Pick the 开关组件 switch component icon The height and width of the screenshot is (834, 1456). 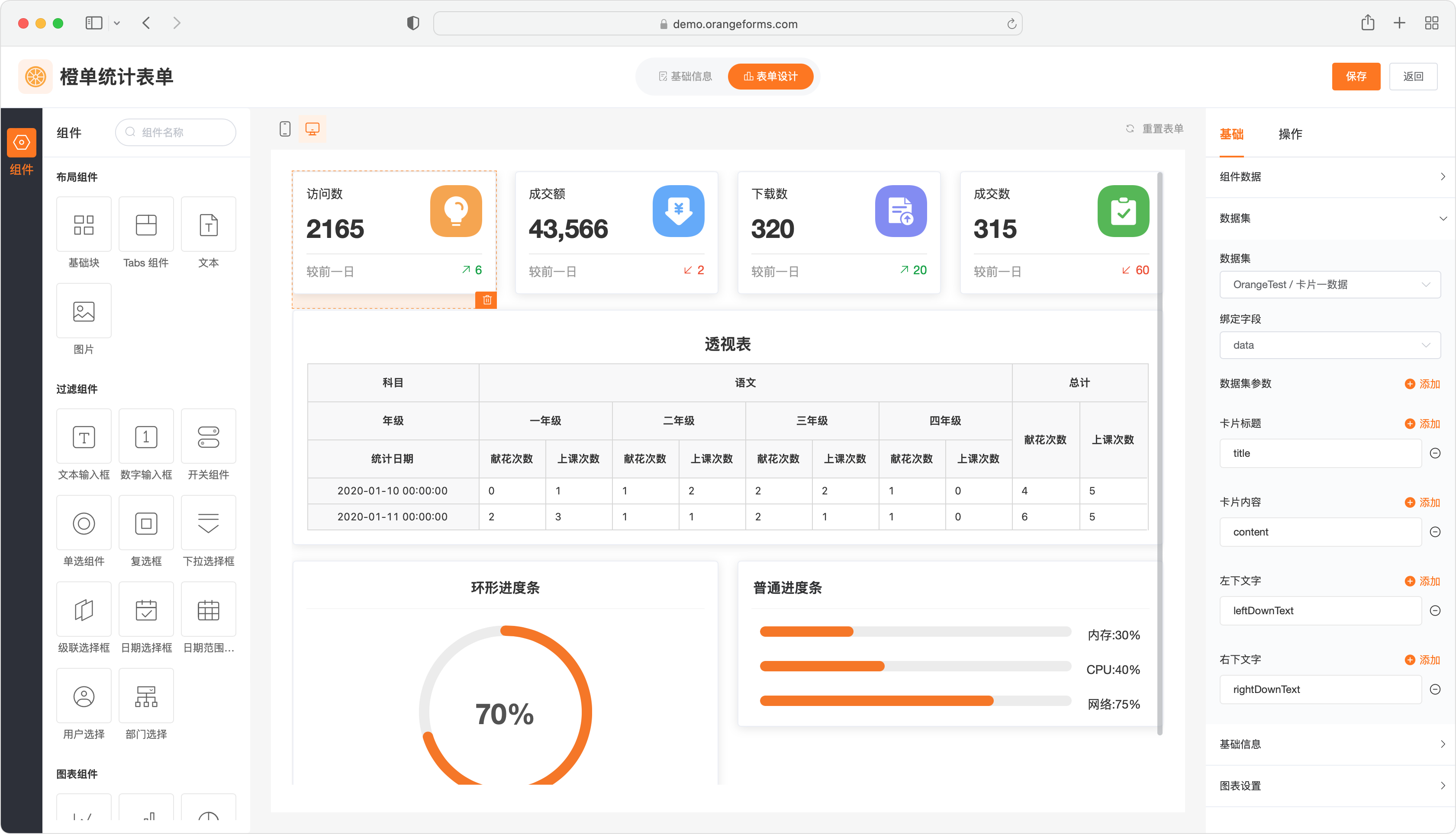(x=208, y=437)
